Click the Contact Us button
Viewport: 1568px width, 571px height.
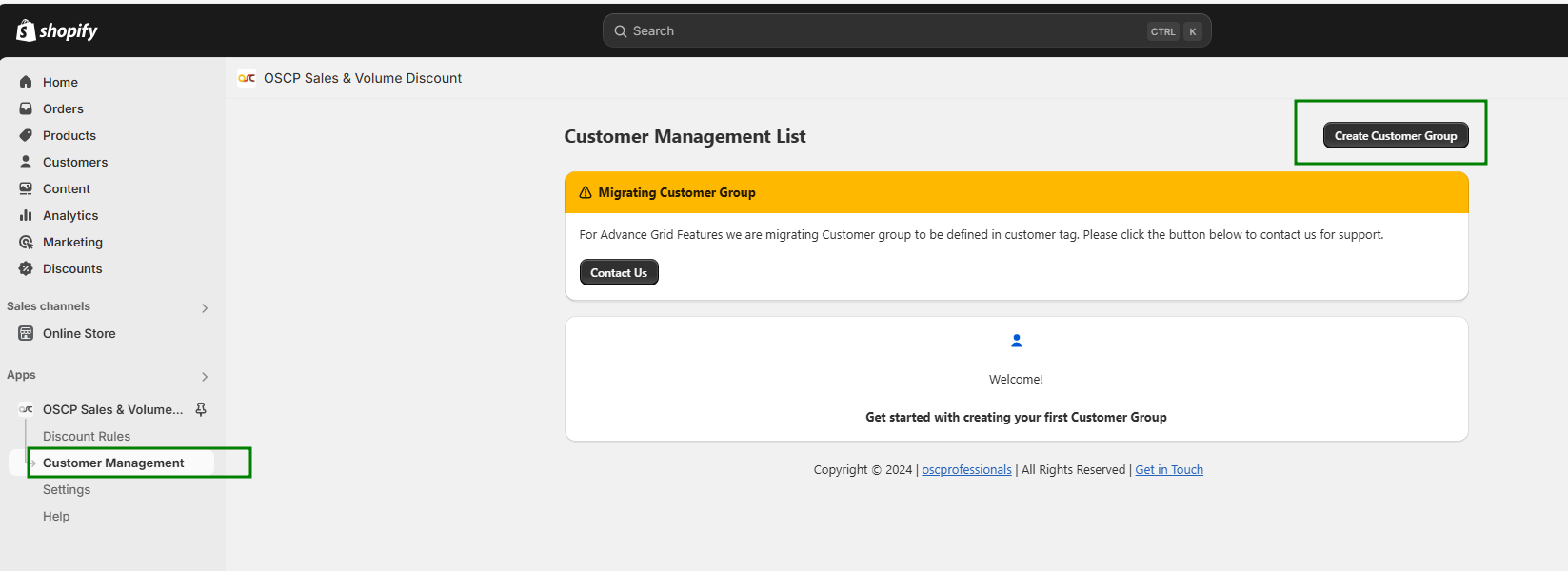click(x=619, y=272)
